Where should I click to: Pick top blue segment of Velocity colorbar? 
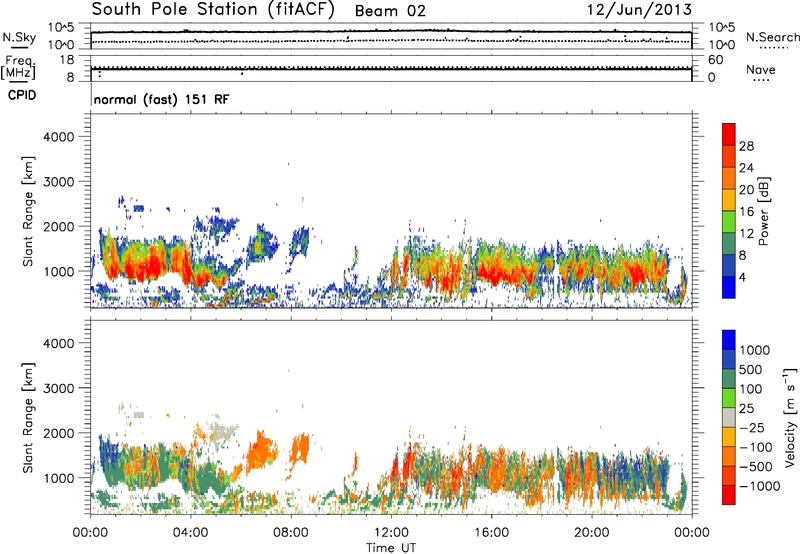pyautogui.click(x=729, y=340)
